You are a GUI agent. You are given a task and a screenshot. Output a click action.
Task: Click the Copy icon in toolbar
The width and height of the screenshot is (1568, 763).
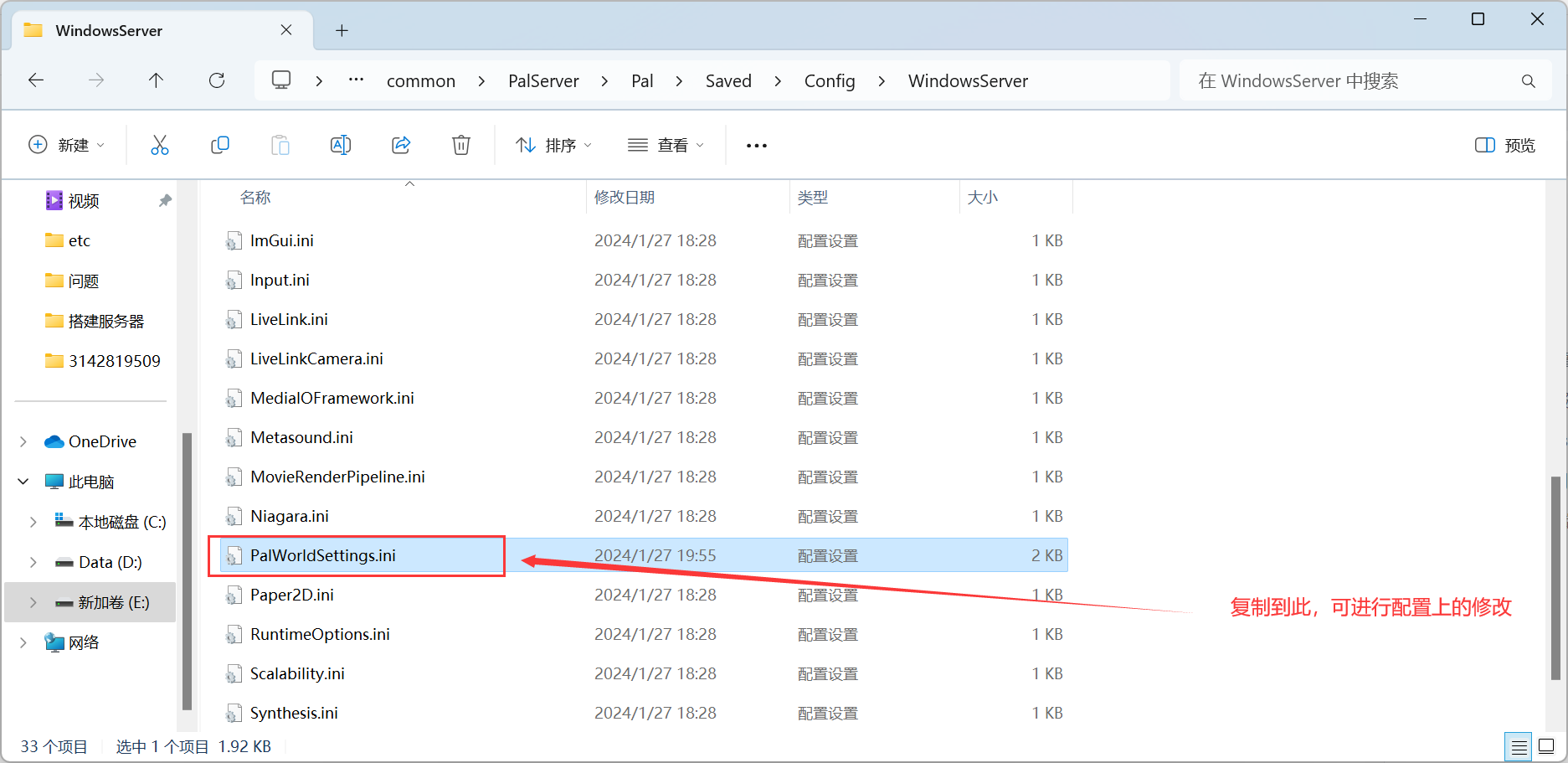(x=220, y=145)
